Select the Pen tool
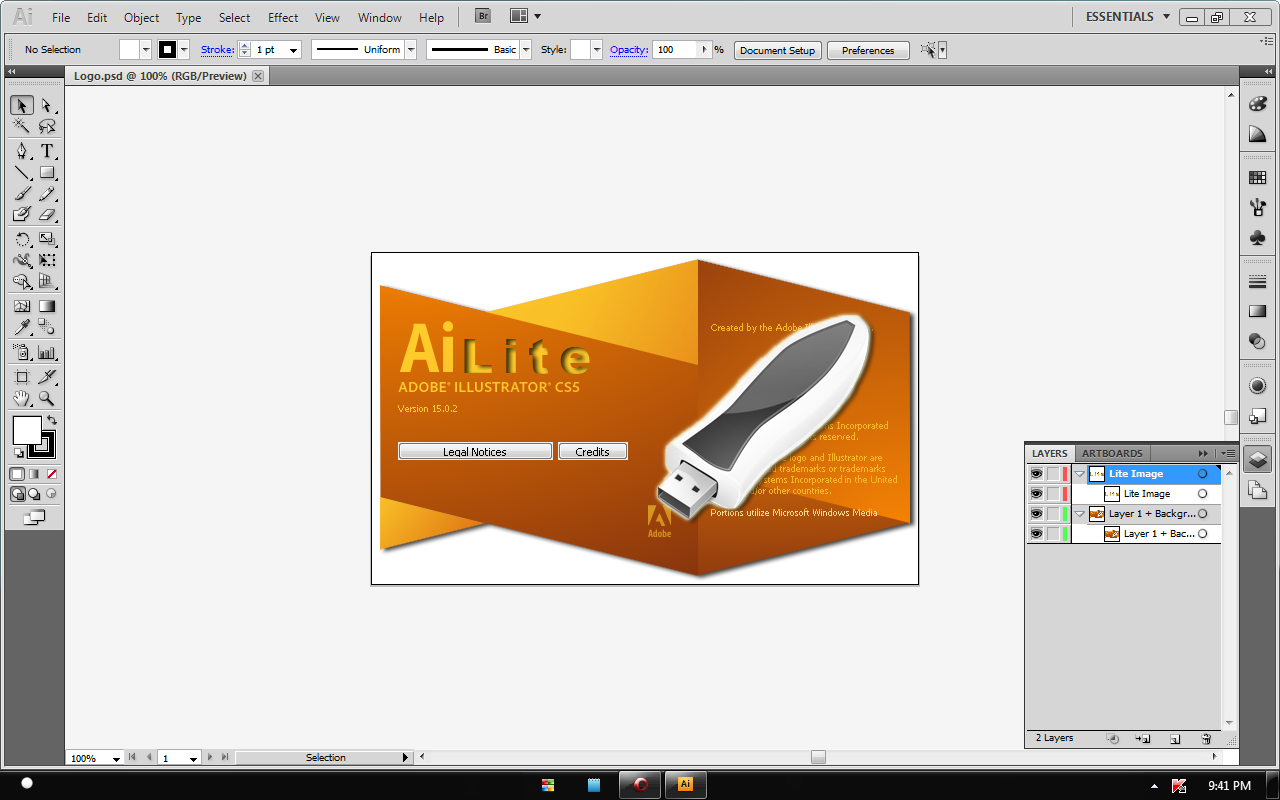Viewport: 1280px width, 800px height. coord(20,150)
